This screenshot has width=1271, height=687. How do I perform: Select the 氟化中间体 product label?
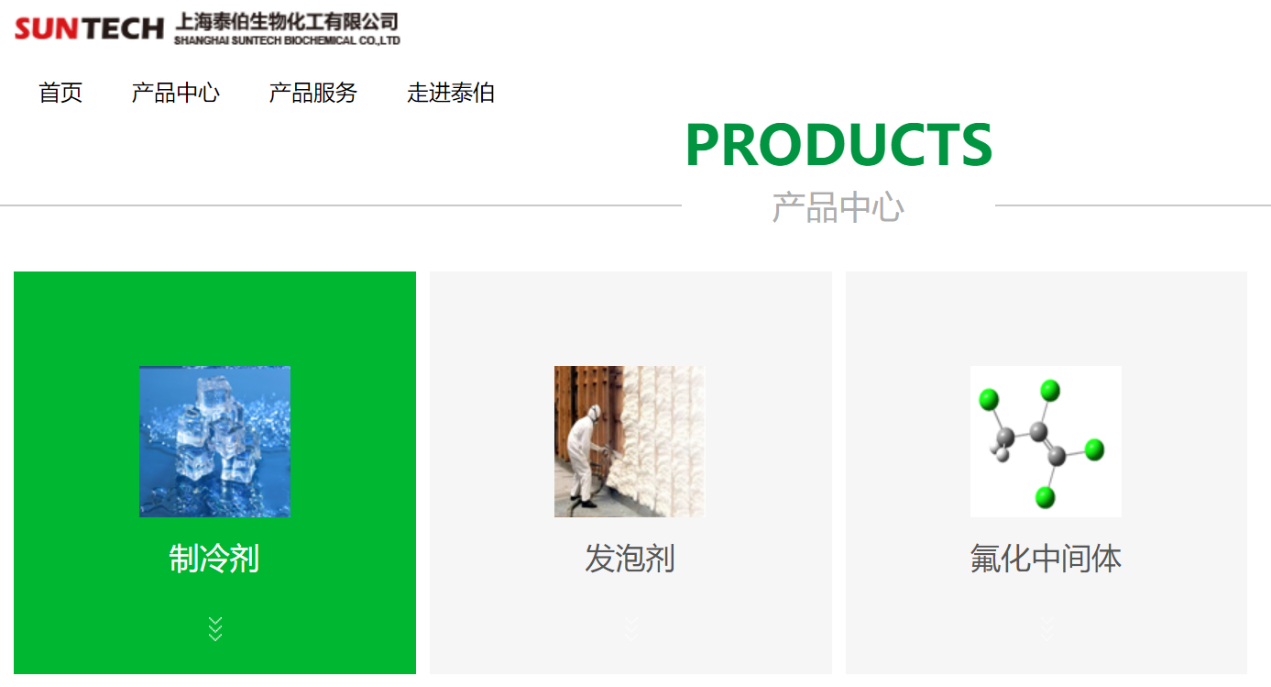click(1046, 558)
